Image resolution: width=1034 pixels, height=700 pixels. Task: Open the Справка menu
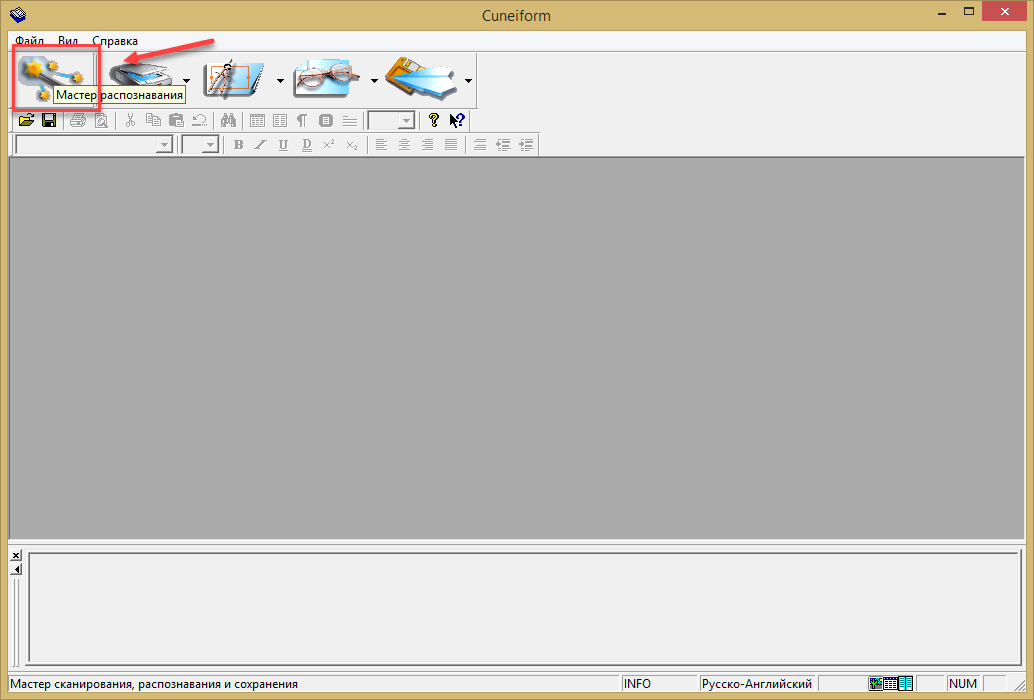115,41
